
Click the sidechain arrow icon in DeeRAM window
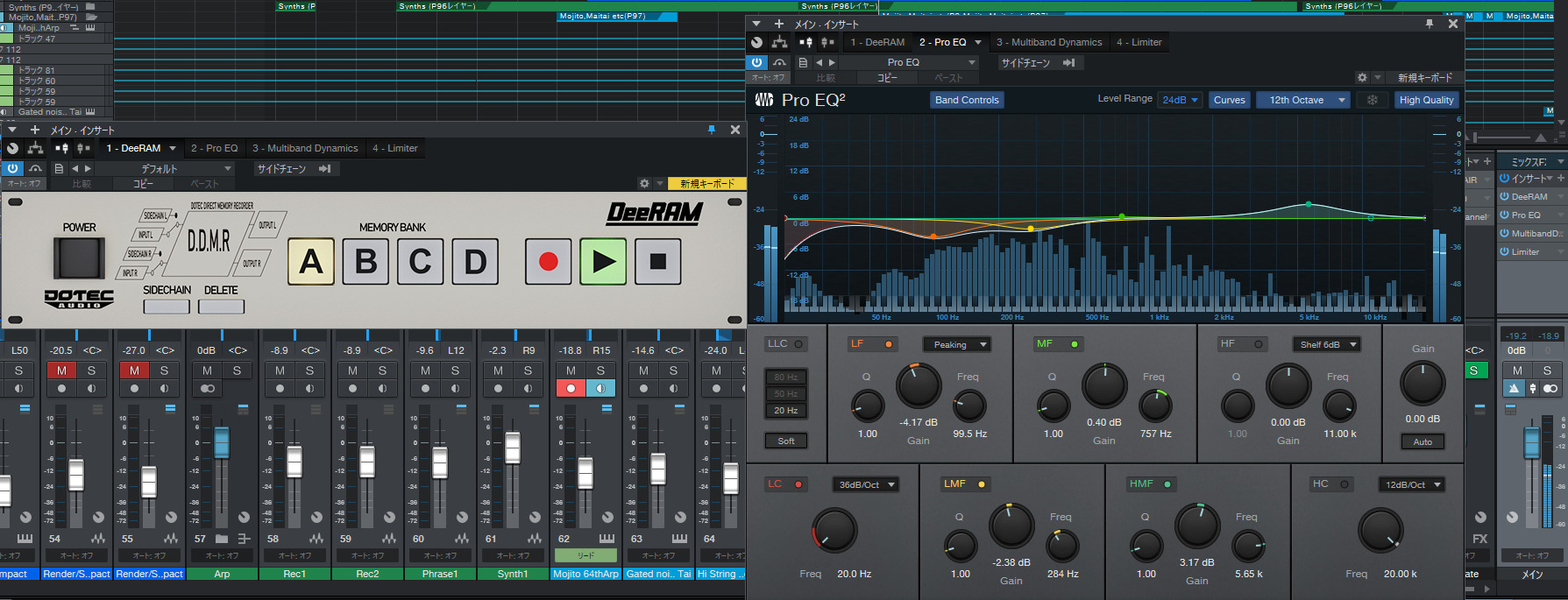tap(324, 168)
